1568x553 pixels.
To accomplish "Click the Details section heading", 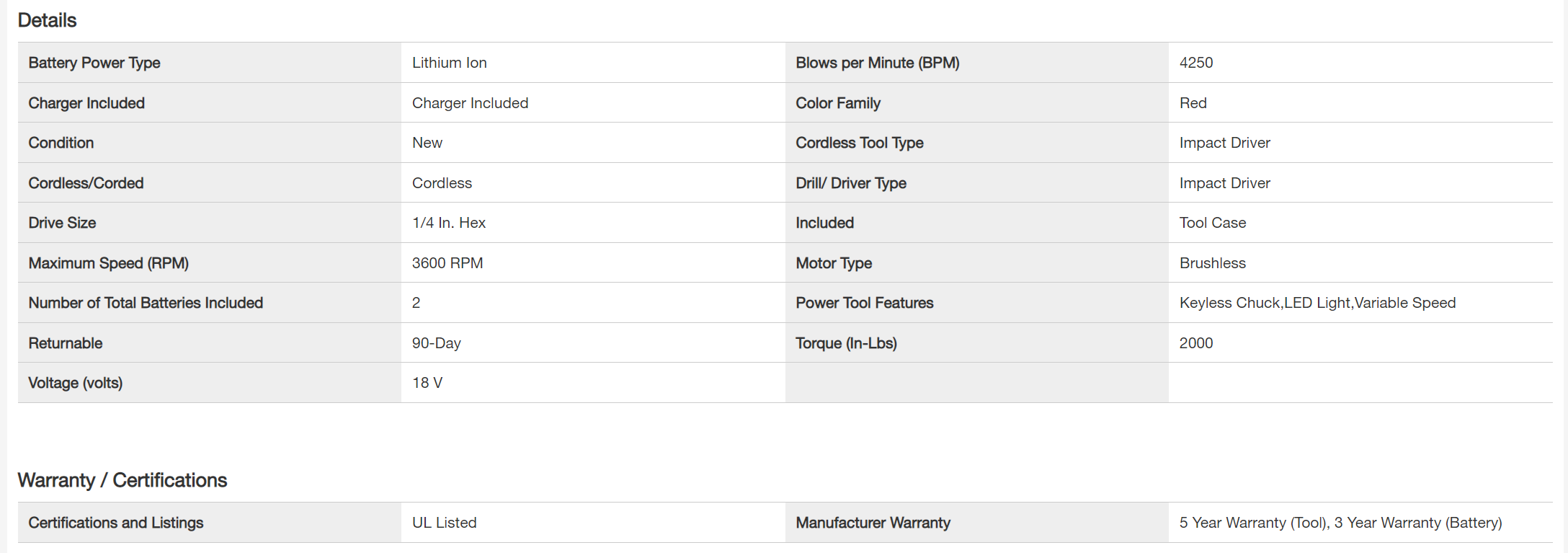I will point(47,20).
